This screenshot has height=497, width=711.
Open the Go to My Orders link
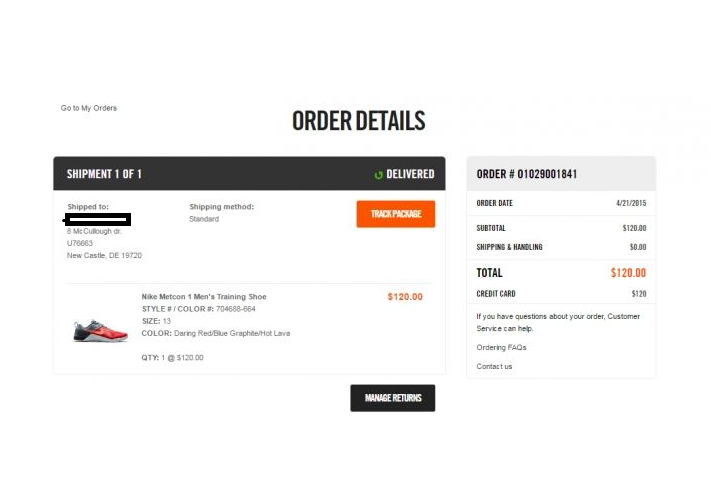click(89, 108)
